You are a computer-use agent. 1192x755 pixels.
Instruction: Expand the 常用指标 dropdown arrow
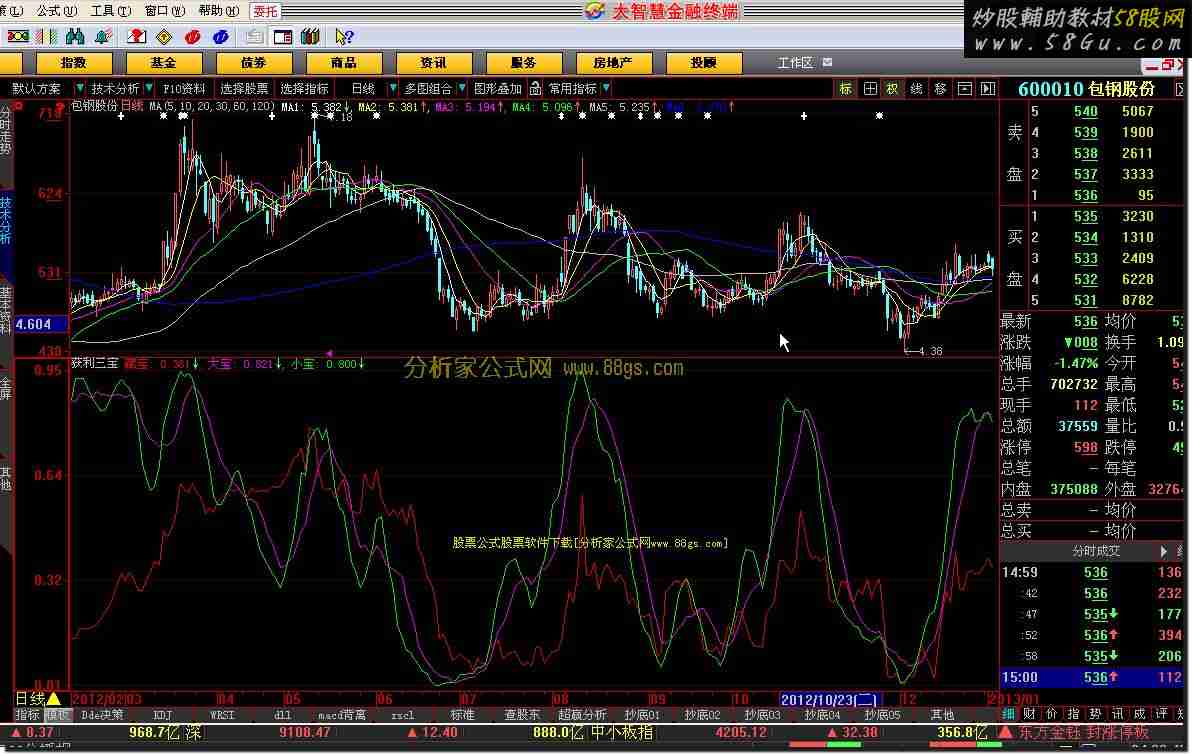click(x=606, y=88)
